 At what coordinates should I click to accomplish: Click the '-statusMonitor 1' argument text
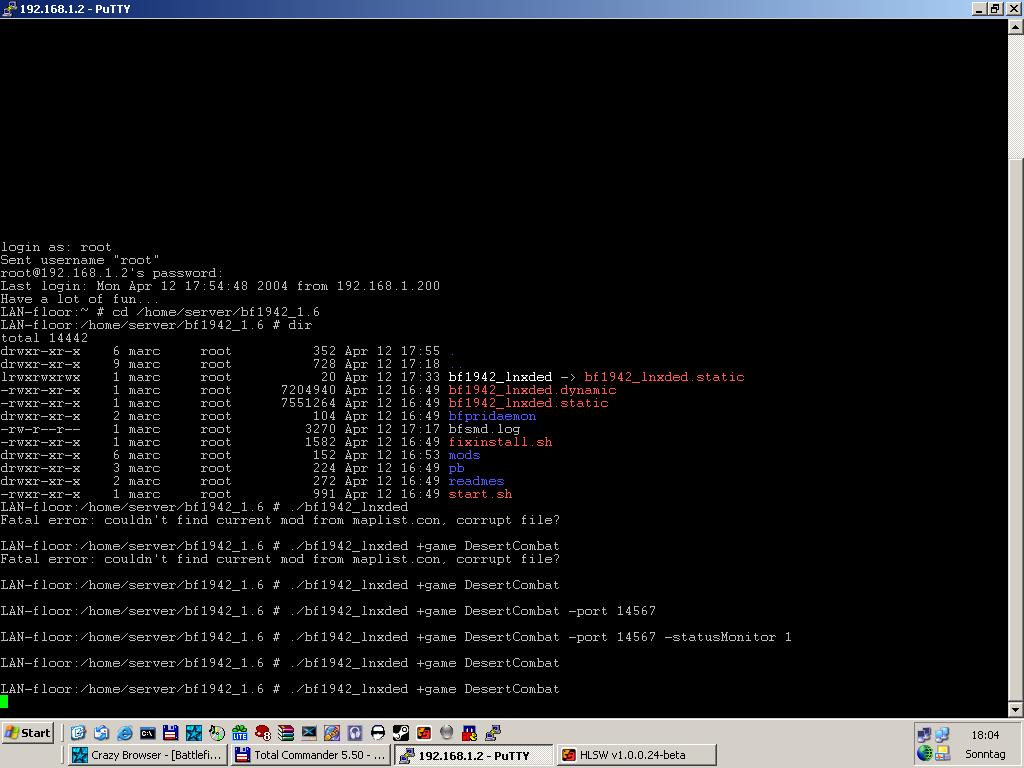click(x=728, y=637)
